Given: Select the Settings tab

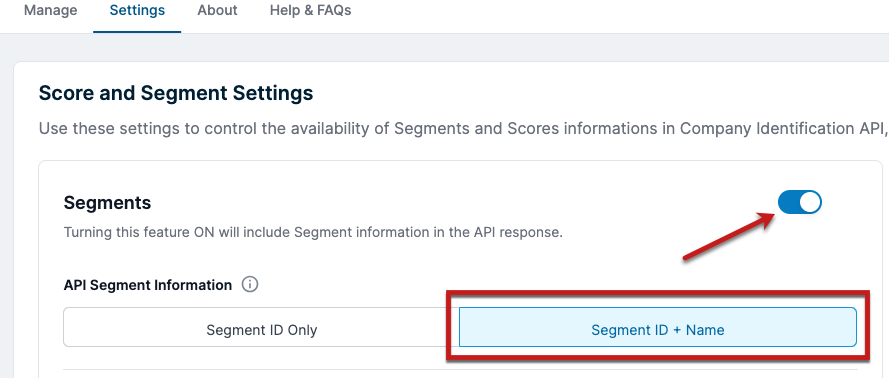Looking at the screenshot, I should click(137, 10).
